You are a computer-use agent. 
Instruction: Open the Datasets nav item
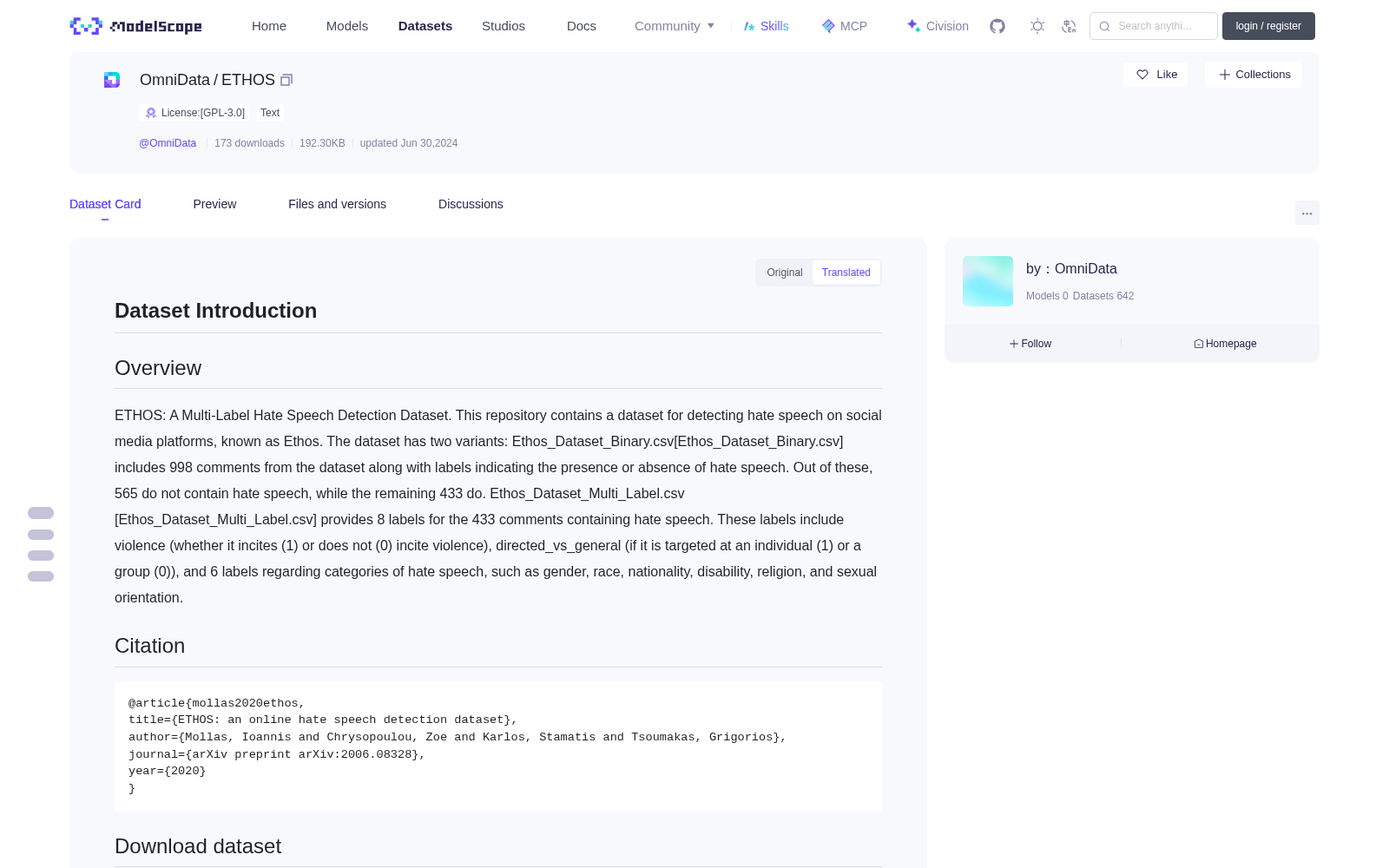pos(425,26)
